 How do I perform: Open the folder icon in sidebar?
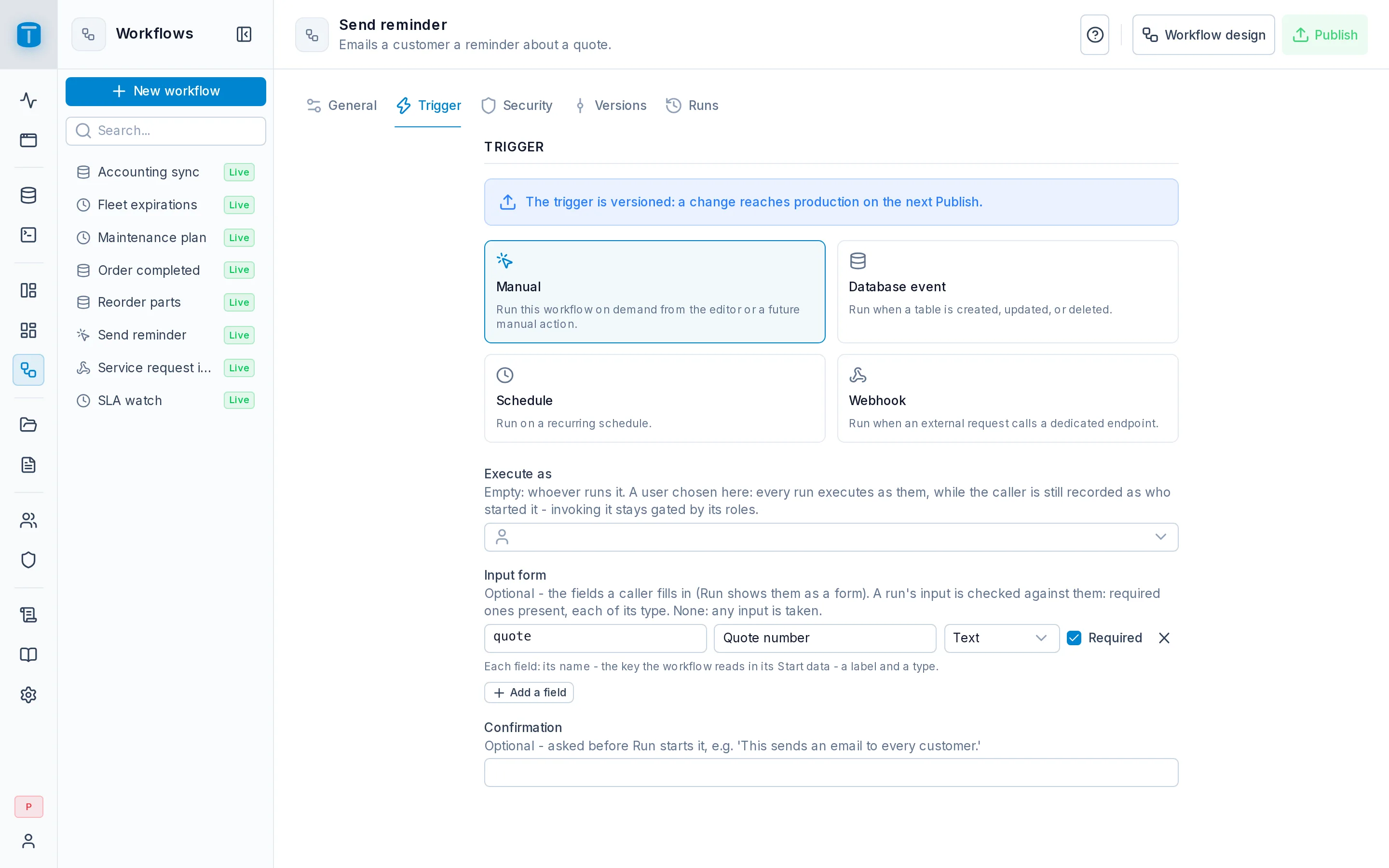coord(29,425)
